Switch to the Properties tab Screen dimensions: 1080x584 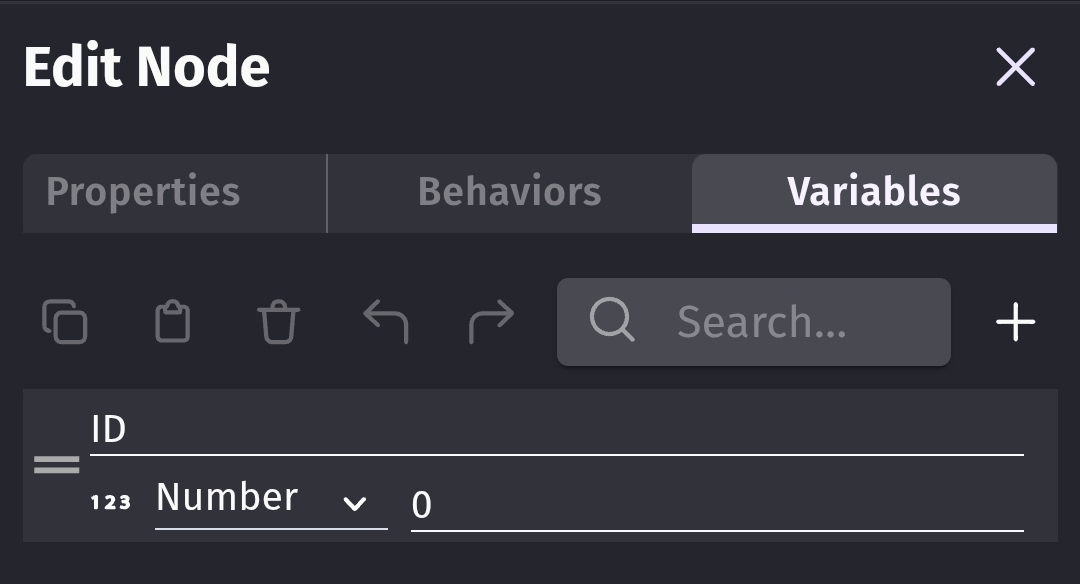[144, 192]
